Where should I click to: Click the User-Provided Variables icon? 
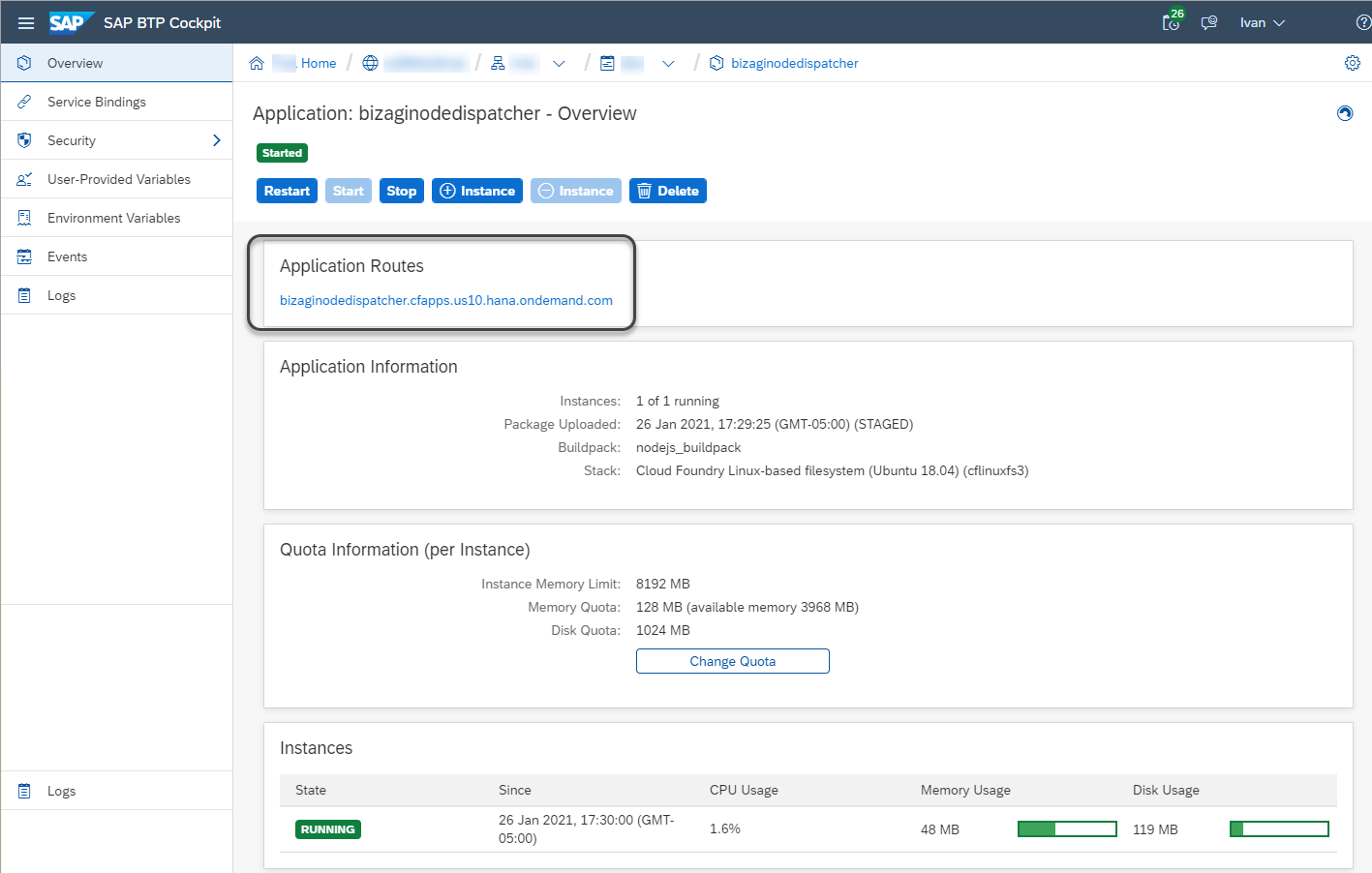(x=24, y=179)
